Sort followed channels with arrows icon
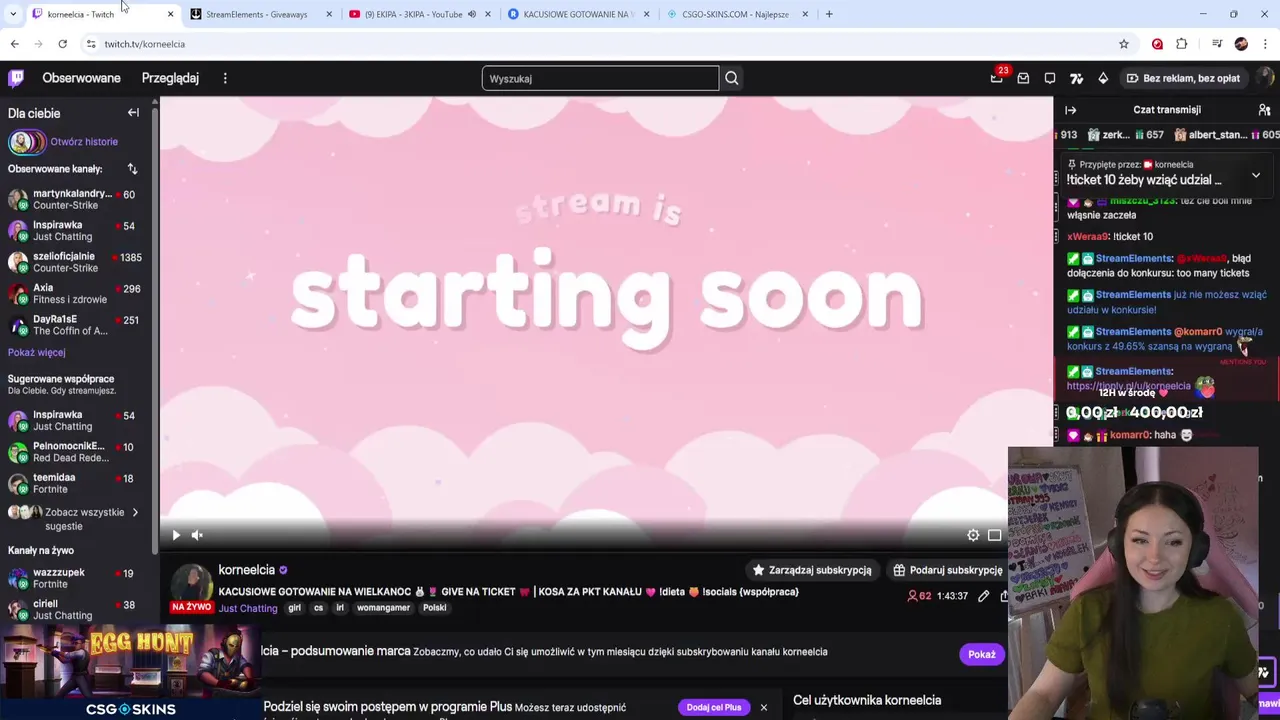Image resolution: width=1280 pixels, height=720 pixels. click(132, 169)
